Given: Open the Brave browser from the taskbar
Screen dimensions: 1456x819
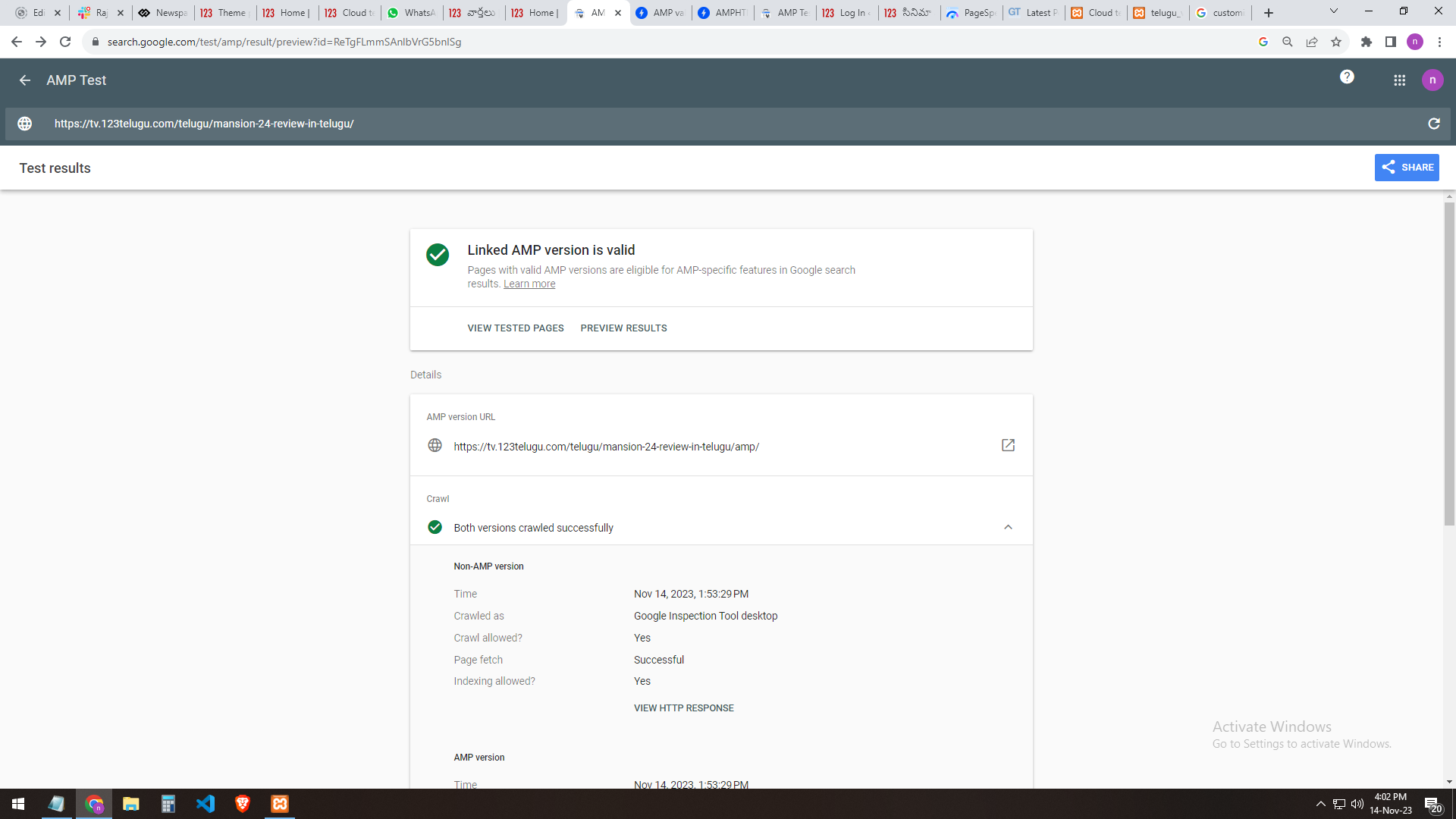Looking at the screenshot, I should coord(243,804).
